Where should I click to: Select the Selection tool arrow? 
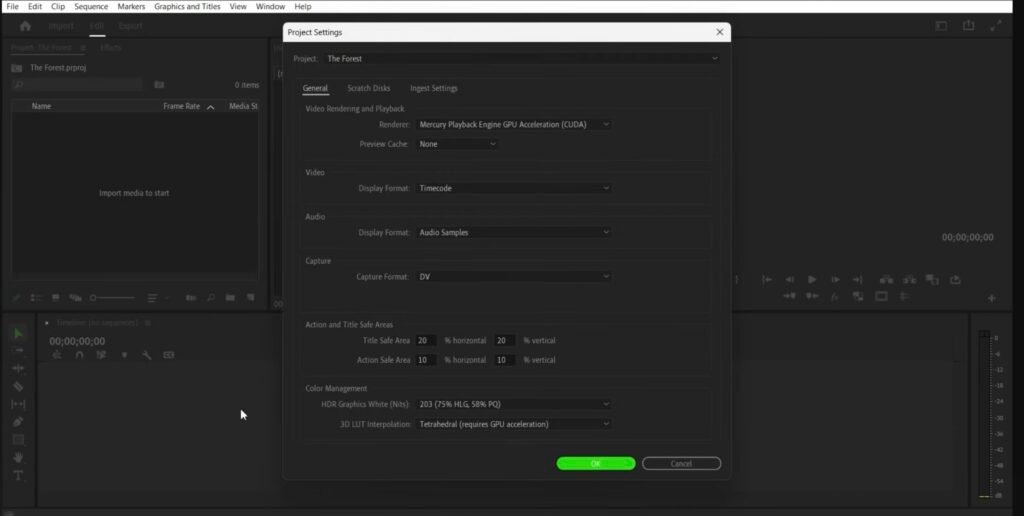[18, 333]
